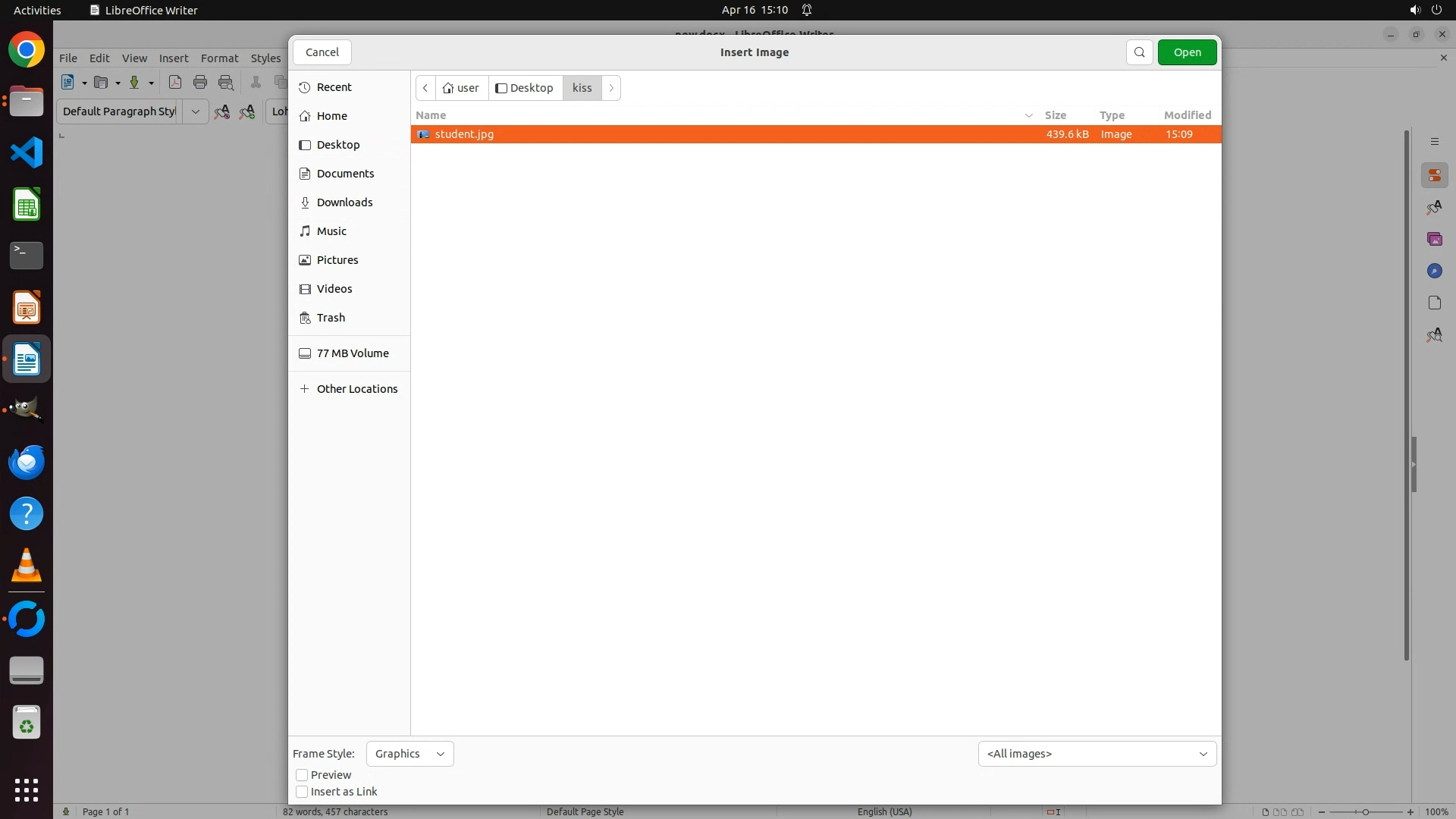Click the zoom slider in status bar

click(1365, 812)
